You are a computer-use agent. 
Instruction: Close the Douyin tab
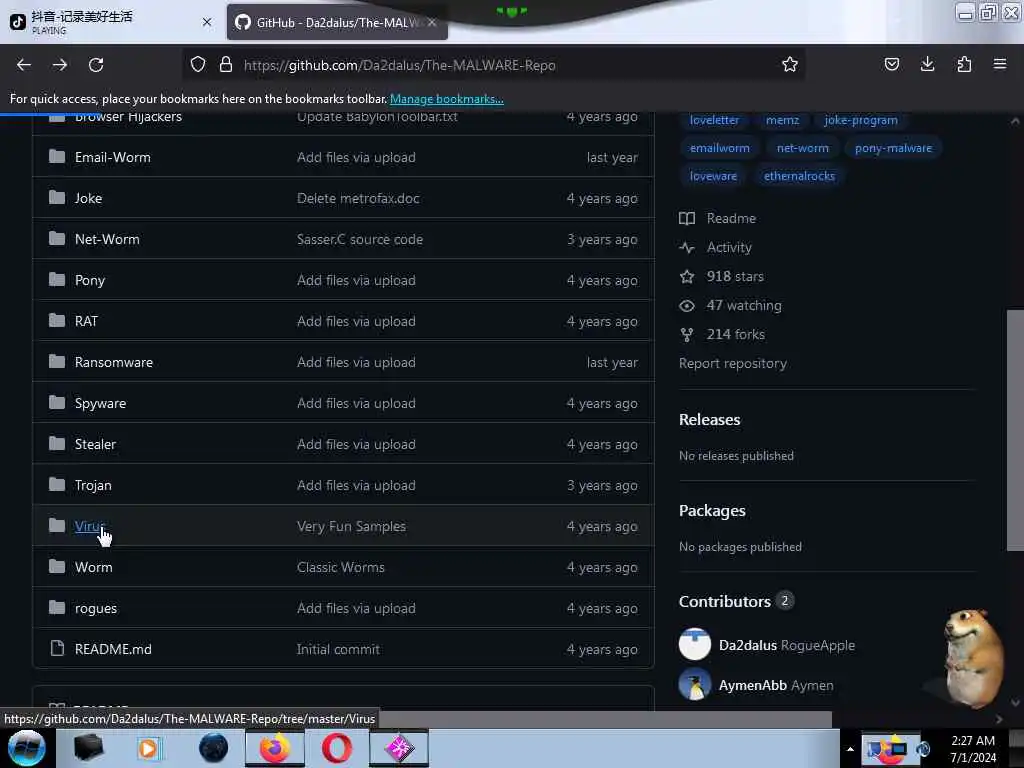207,22
